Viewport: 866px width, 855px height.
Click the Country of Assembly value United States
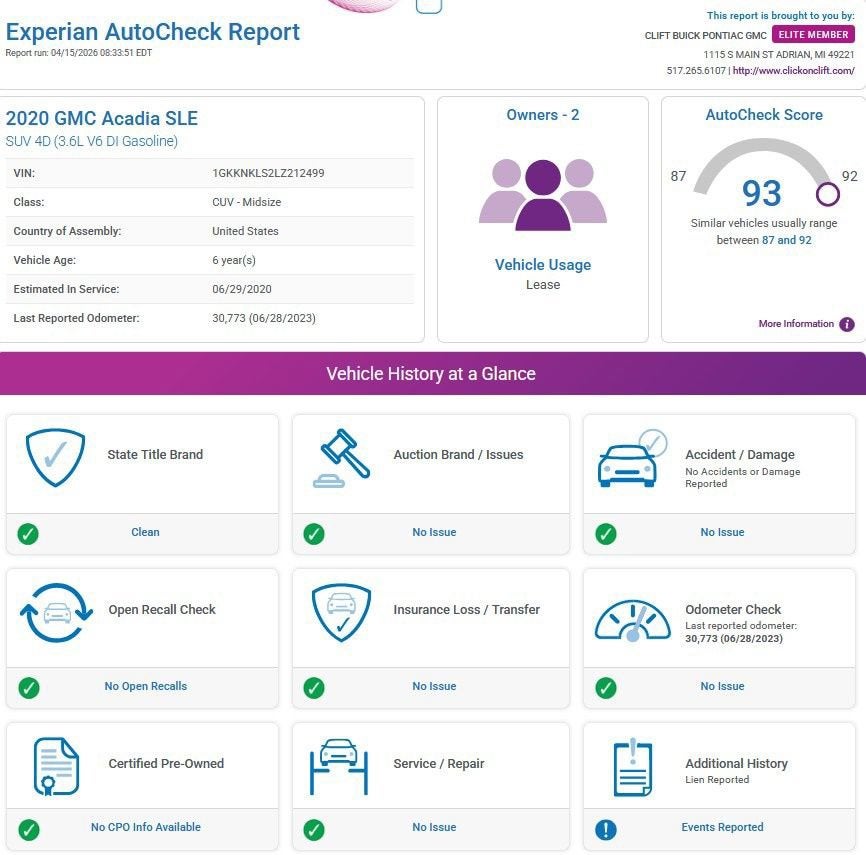pos(245,231)
